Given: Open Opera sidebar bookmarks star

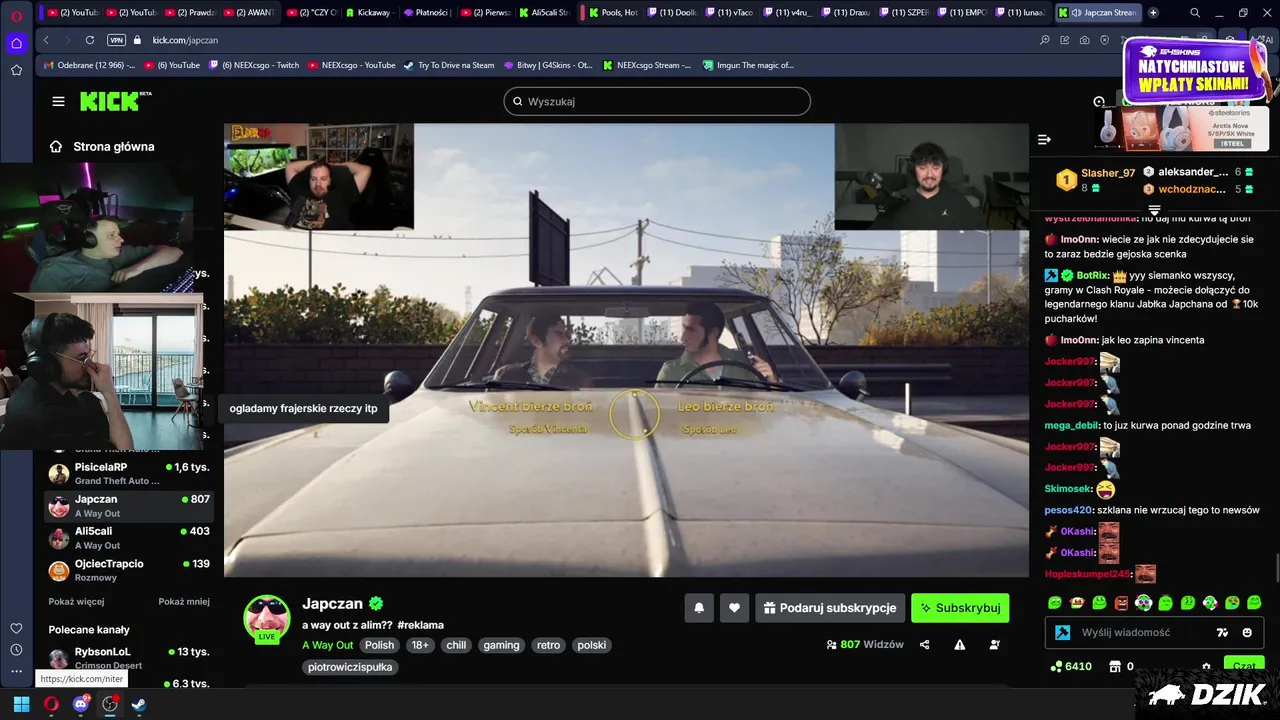Looking at the screenshot, I should (x=16, y=70).
